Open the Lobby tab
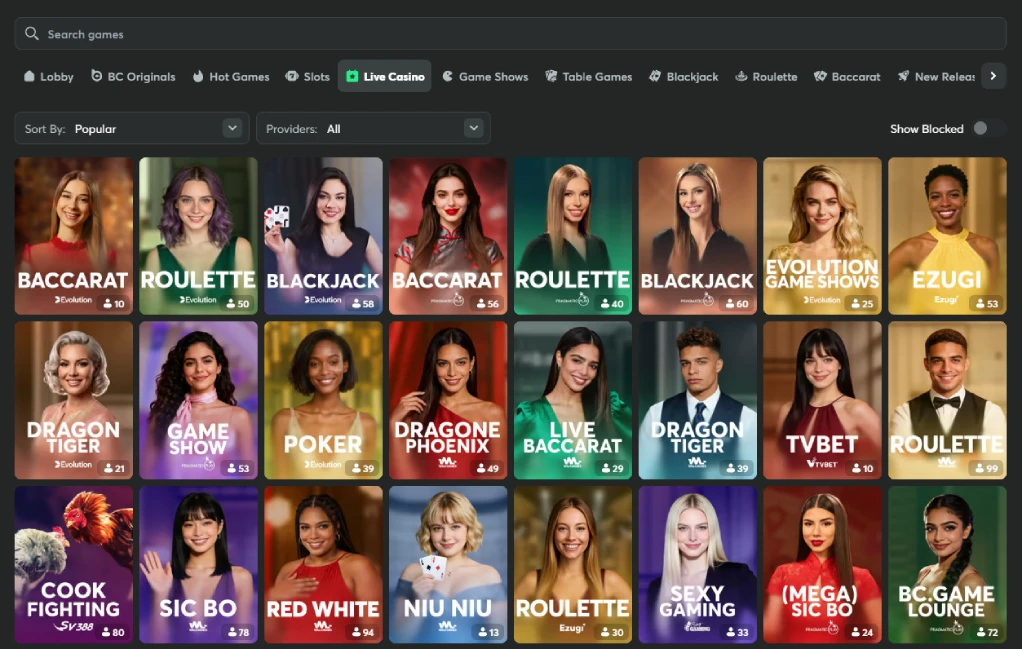 [48, 76]
